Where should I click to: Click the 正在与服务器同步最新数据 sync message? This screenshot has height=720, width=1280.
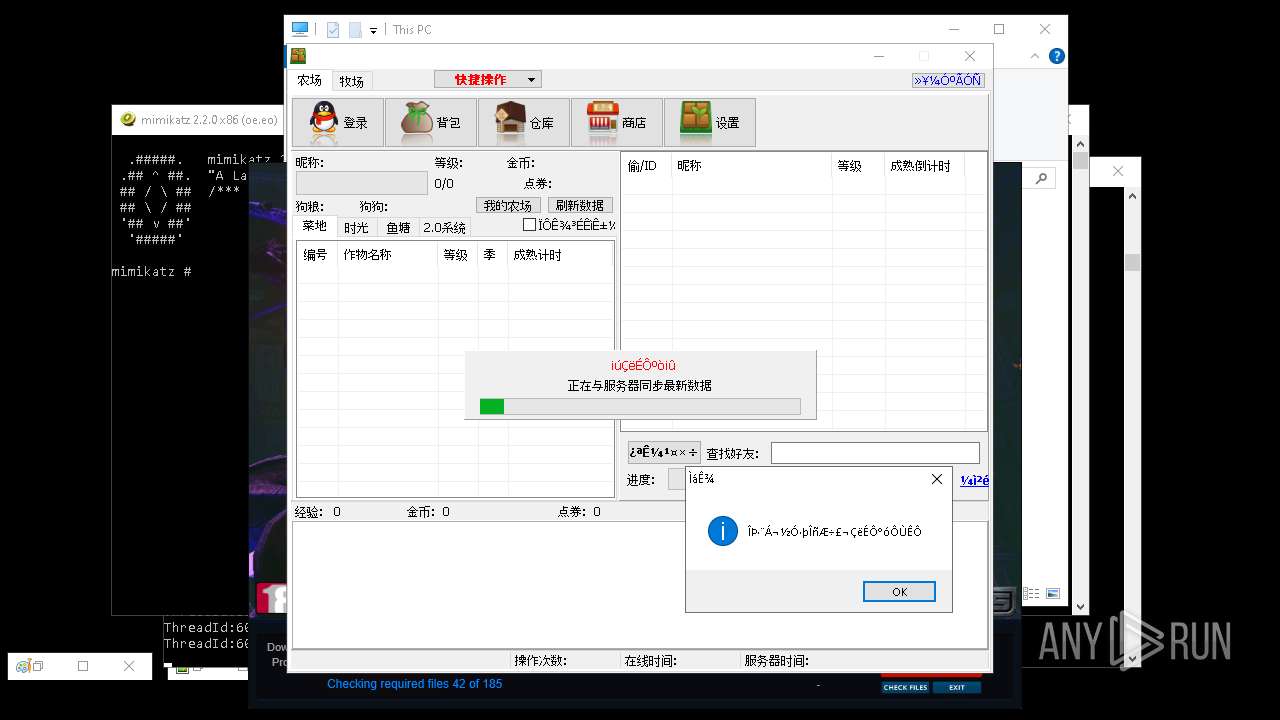point(640,385)
